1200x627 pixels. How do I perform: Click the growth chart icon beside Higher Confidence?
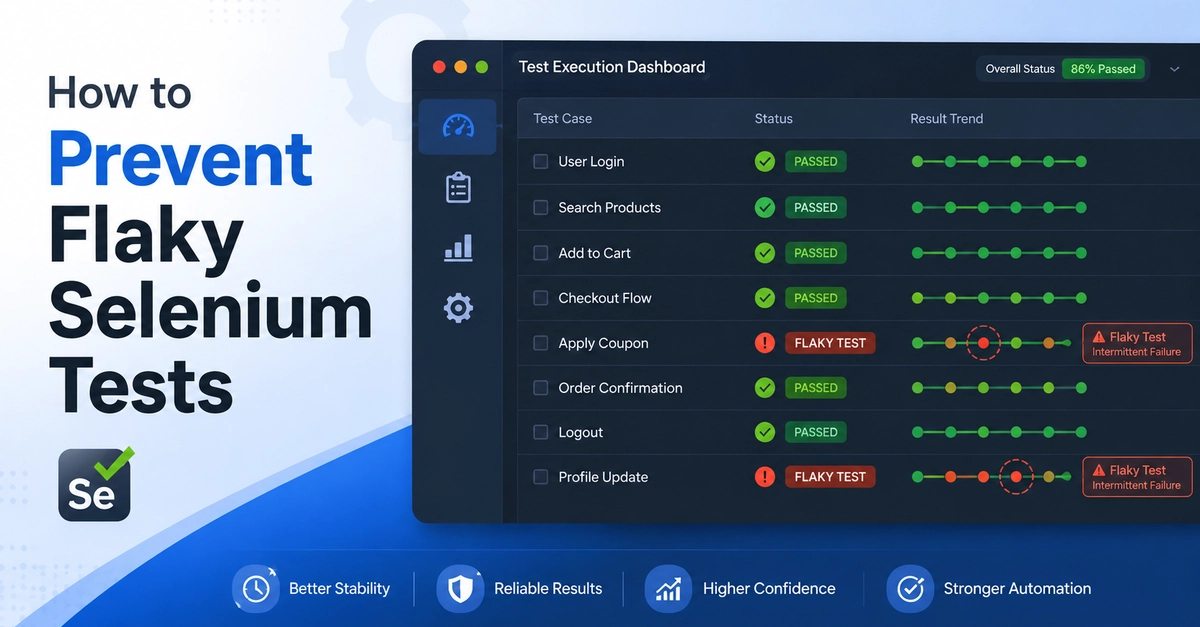(x=668, y=588)
